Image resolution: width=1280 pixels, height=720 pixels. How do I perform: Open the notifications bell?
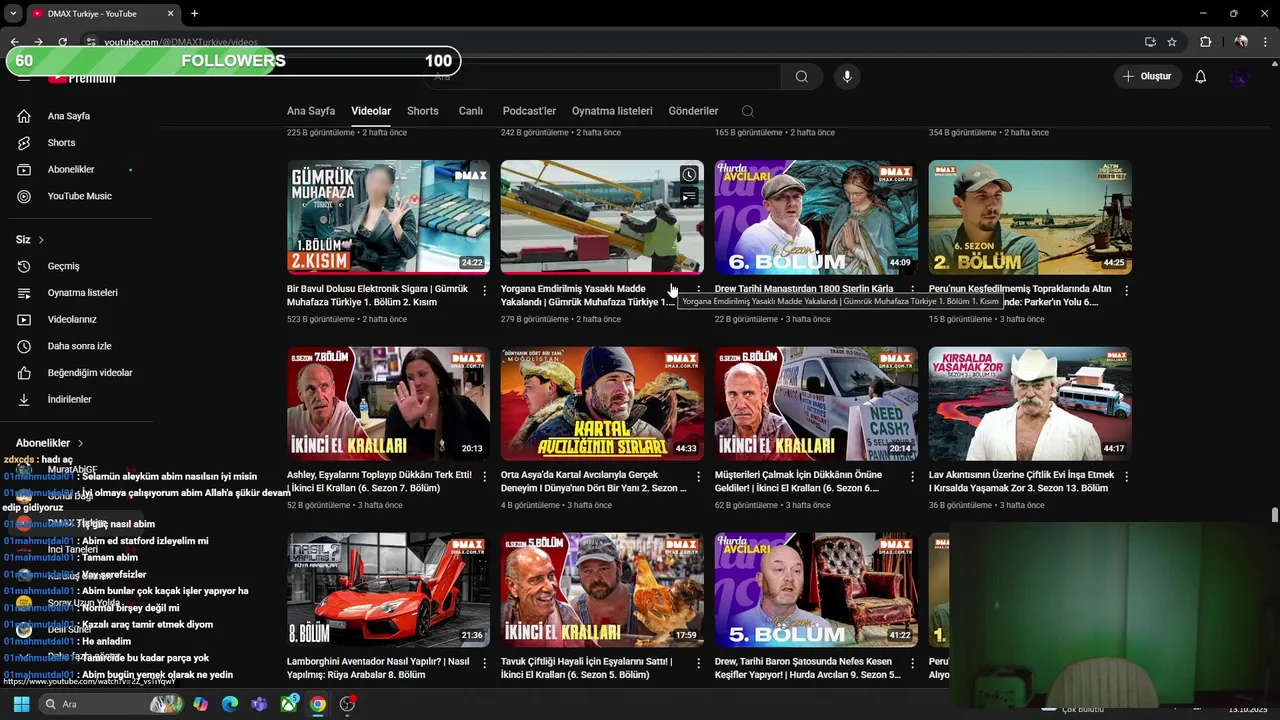(x=1200, y=77)
